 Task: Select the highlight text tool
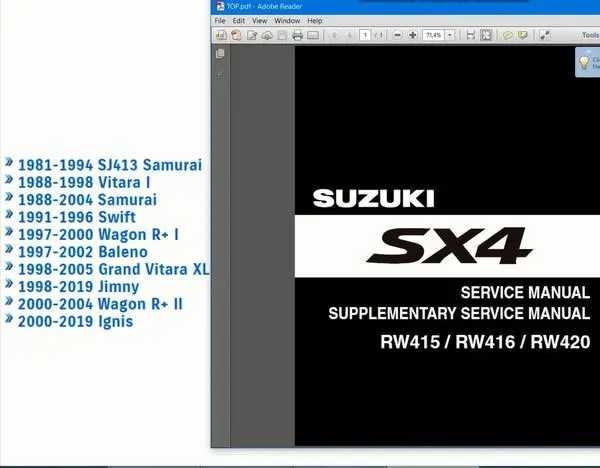coord(522,35)
